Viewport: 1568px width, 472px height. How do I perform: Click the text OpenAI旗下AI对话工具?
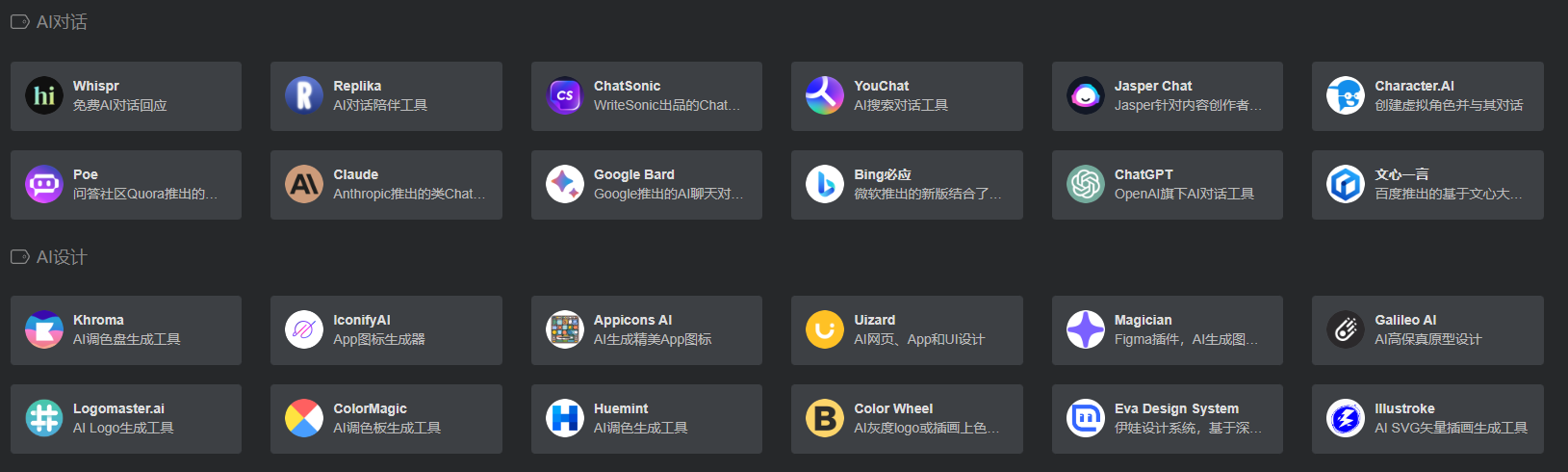pos(1184,194)
